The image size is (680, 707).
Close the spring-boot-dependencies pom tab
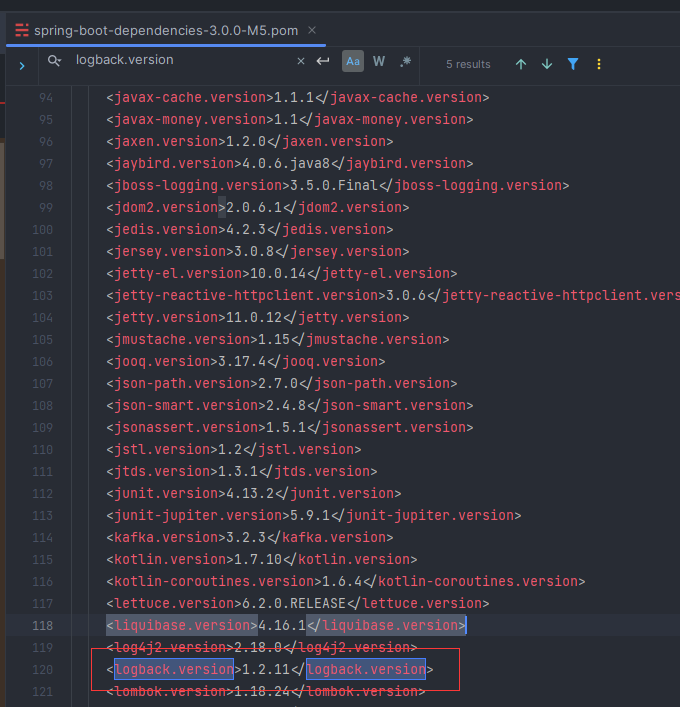pos(312,30)
